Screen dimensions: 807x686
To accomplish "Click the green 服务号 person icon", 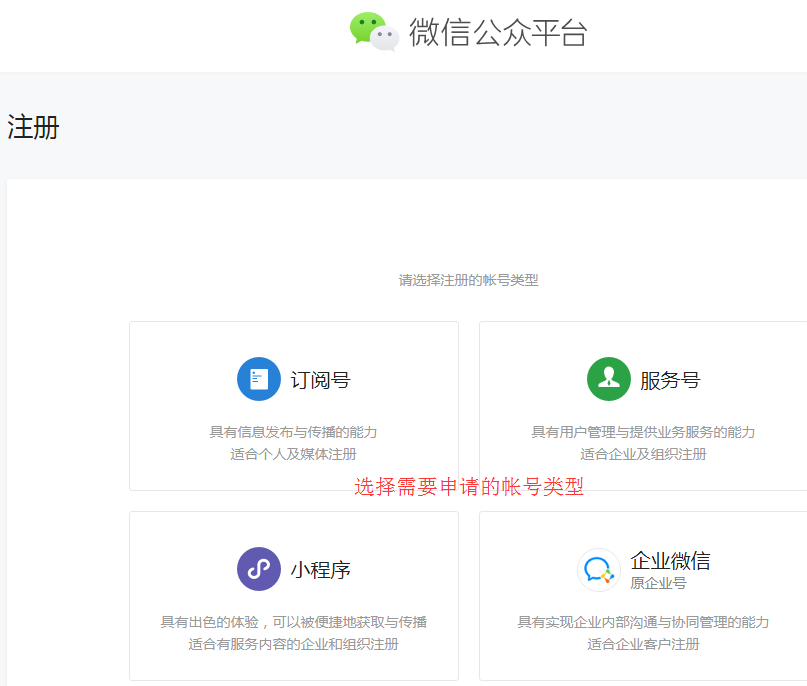I will 609,379.
